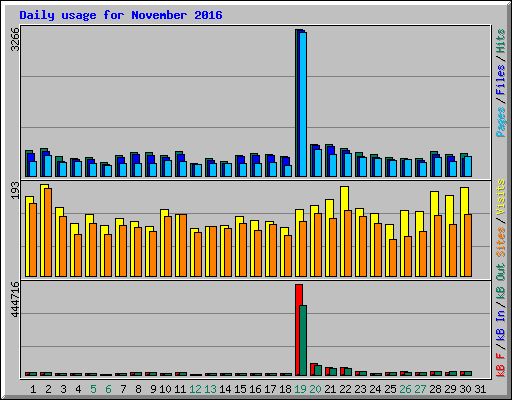
Task: Click day 11 on the x-axis
Action: coord(180,389)
